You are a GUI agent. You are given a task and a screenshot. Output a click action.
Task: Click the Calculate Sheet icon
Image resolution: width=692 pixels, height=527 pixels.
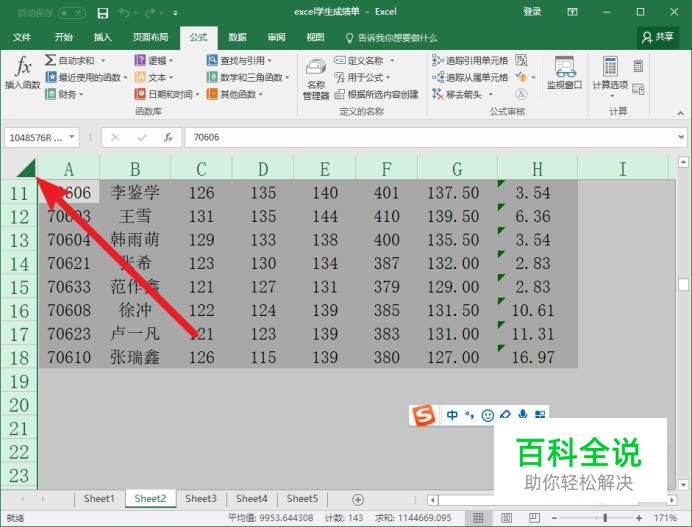(638, 89)
